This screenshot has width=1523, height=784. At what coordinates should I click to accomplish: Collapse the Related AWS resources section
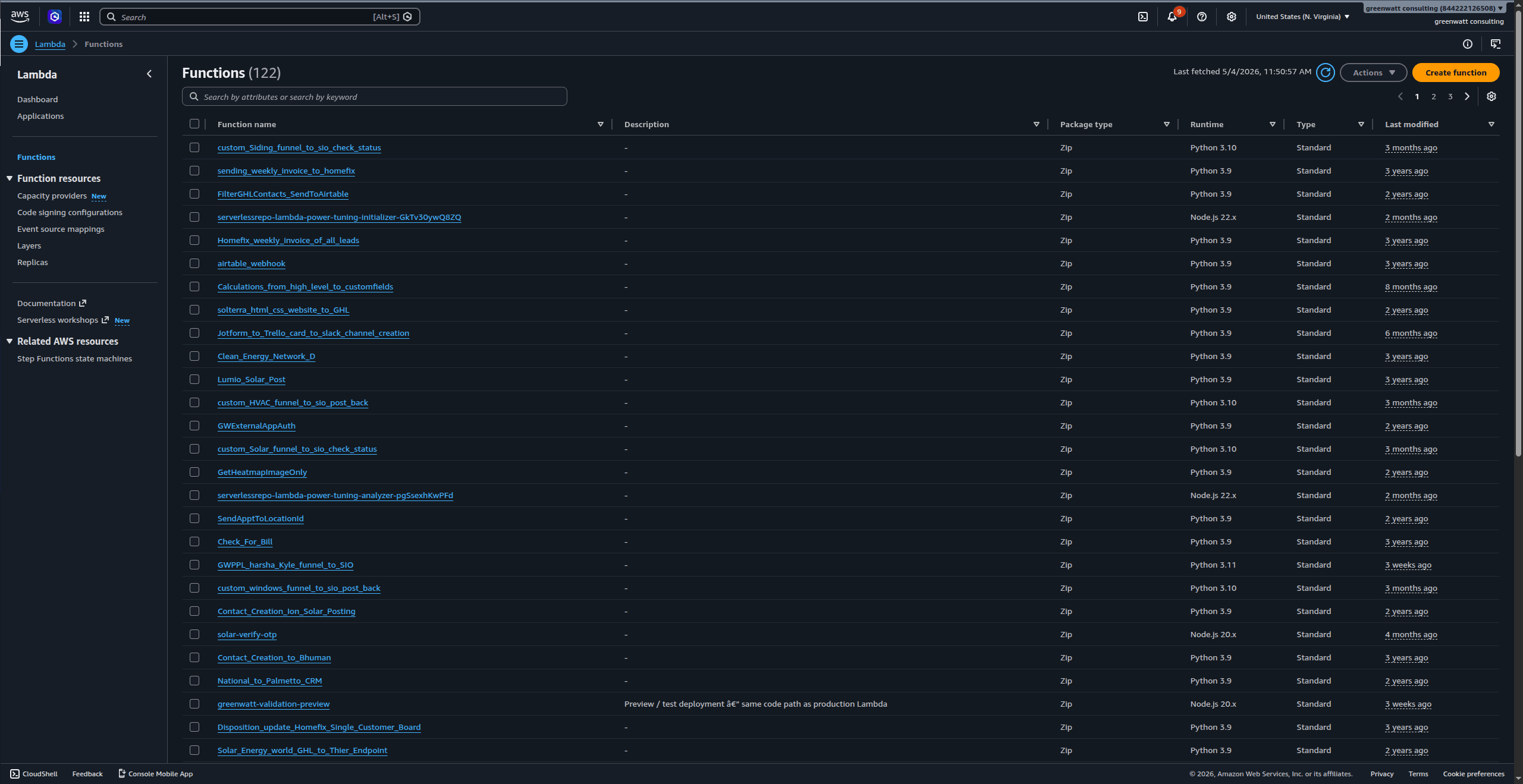point(10,341)
